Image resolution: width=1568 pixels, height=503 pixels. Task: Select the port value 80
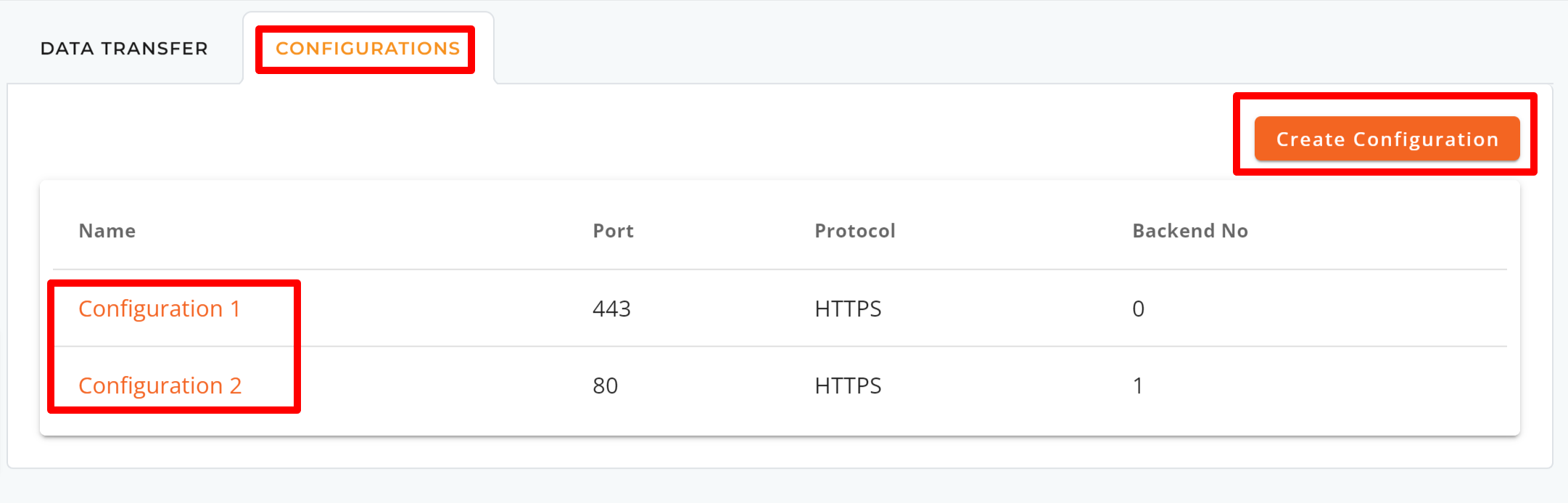click(605, 386)
